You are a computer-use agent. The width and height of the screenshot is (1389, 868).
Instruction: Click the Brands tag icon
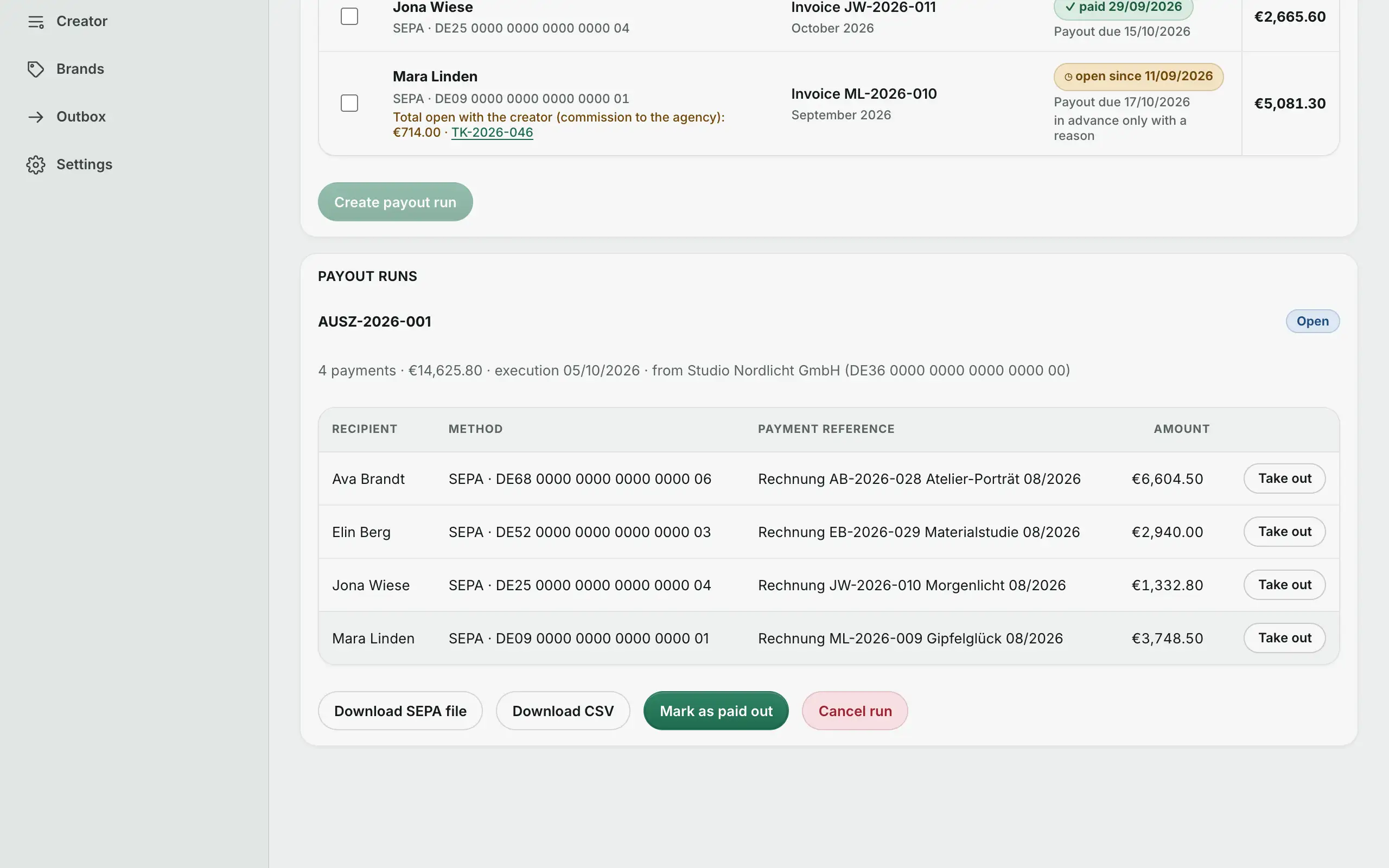[36, 69]
